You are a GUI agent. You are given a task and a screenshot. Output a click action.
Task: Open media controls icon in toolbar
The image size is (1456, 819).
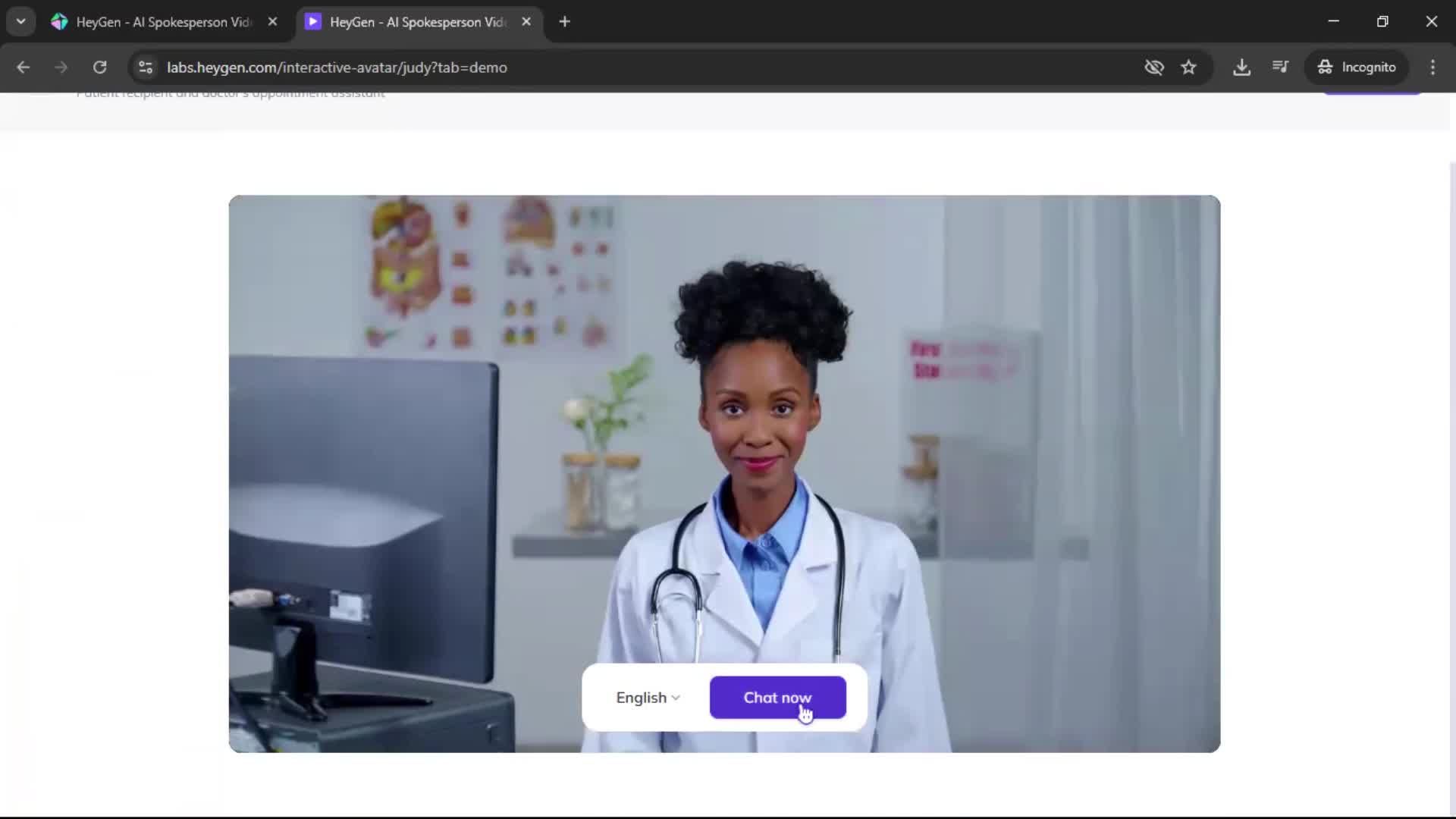(x=1280, y=67)
